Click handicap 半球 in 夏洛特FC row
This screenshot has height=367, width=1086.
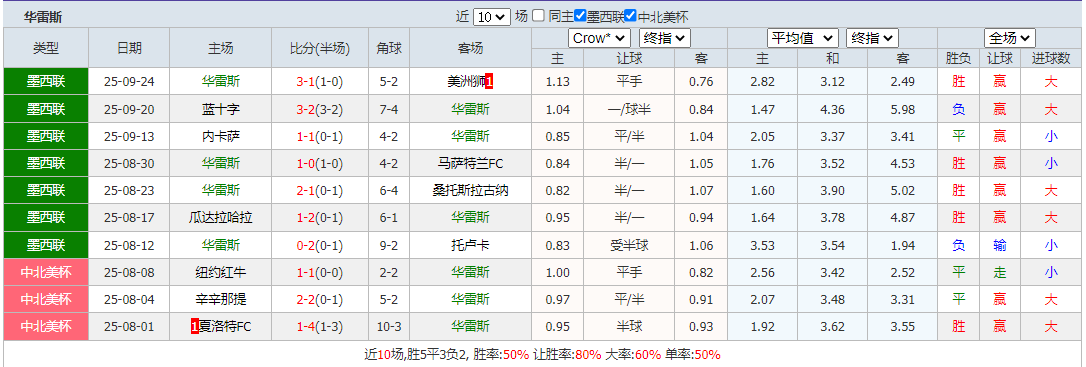click(x=629, y=327)
